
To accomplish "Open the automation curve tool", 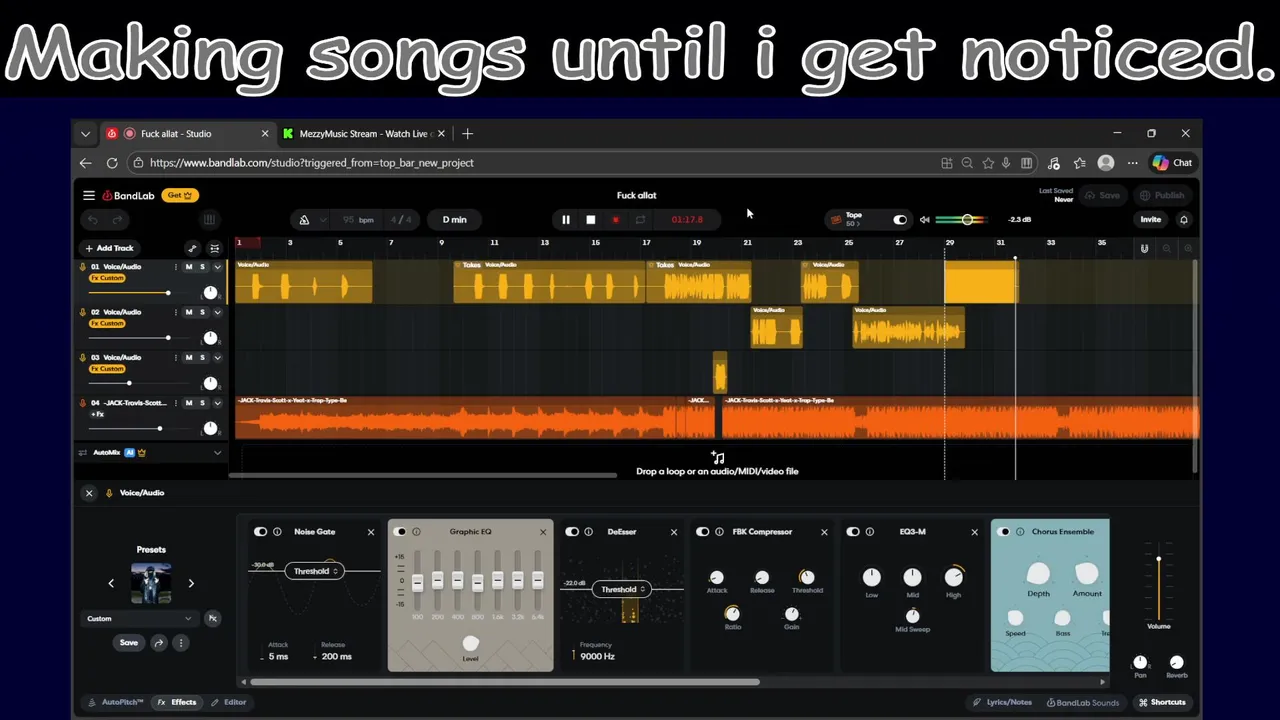I will tap(192, 248).
